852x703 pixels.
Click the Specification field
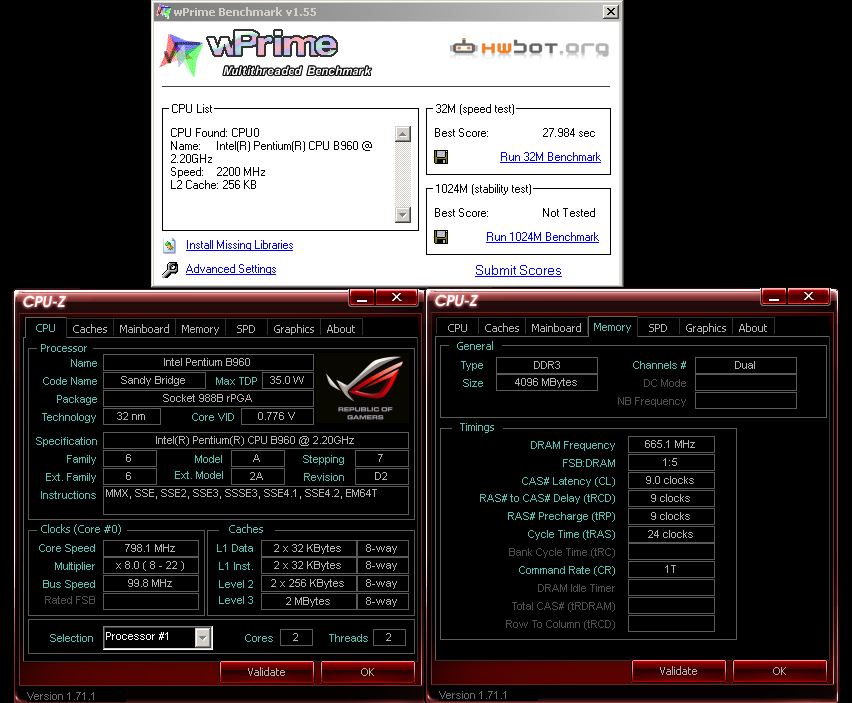tap(256, 440)
